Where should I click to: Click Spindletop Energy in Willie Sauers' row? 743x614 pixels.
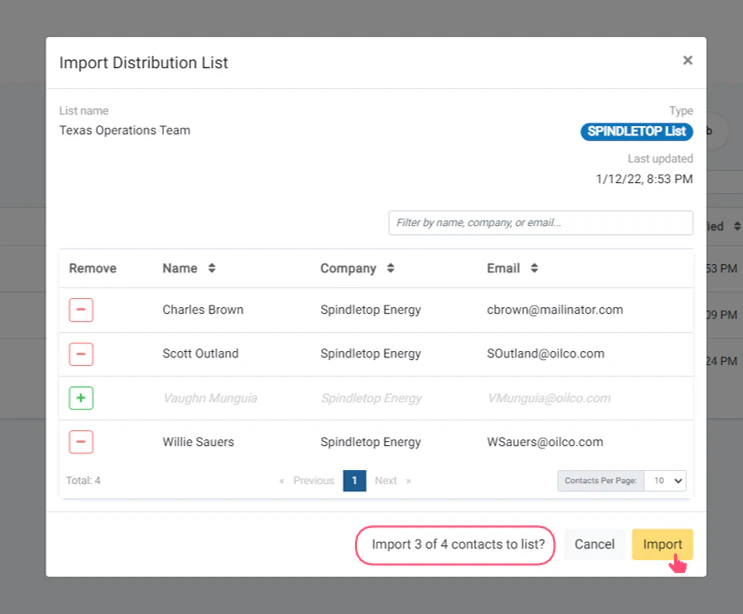tap(371, 442)
